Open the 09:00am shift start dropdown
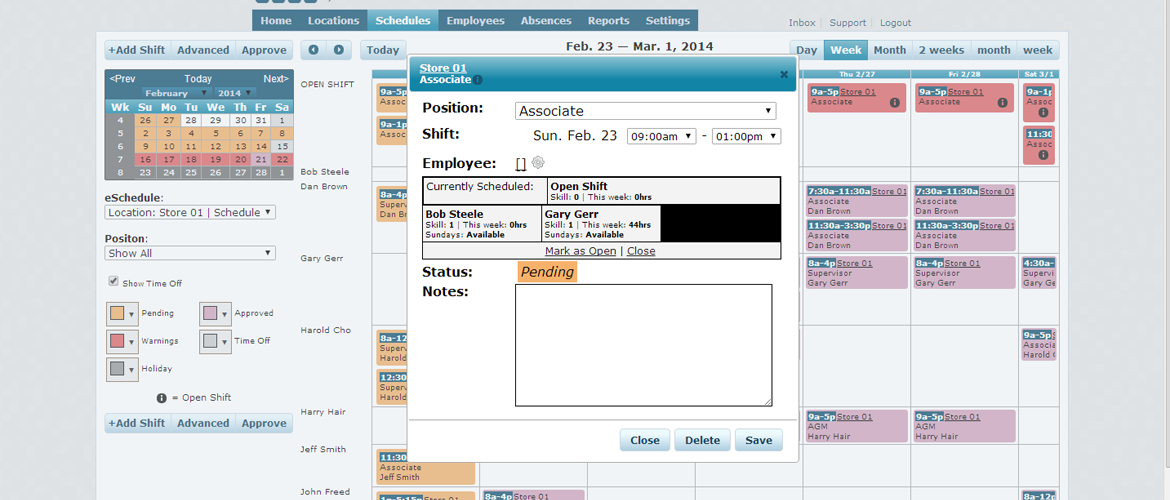 point(661,136)
